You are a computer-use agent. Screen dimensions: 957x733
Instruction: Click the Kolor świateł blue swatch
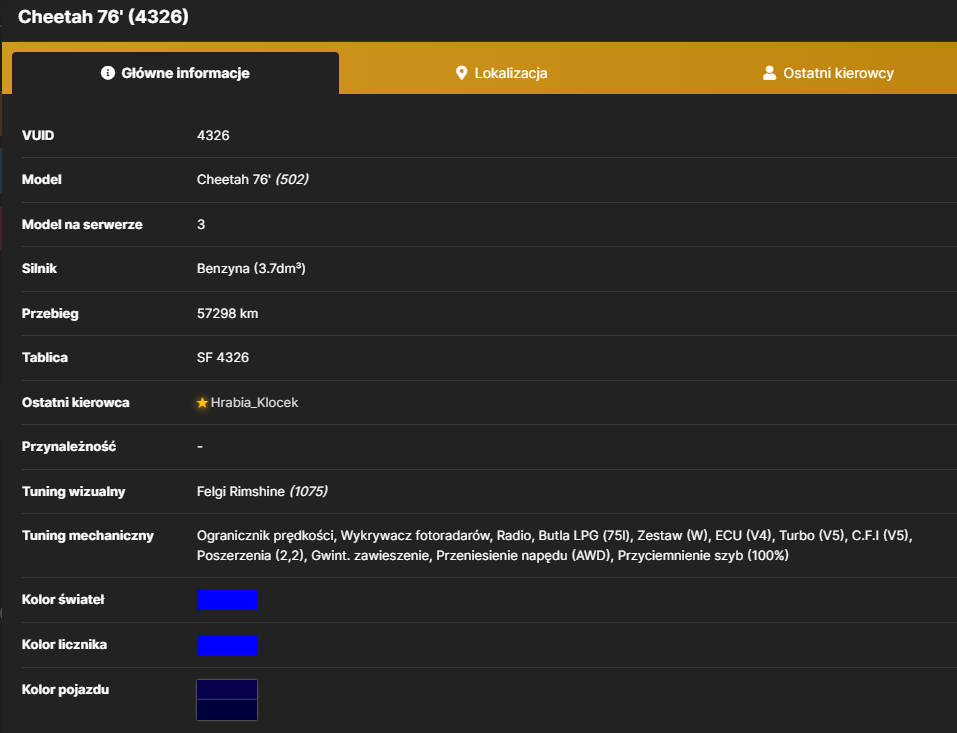[x=227, y=600]
